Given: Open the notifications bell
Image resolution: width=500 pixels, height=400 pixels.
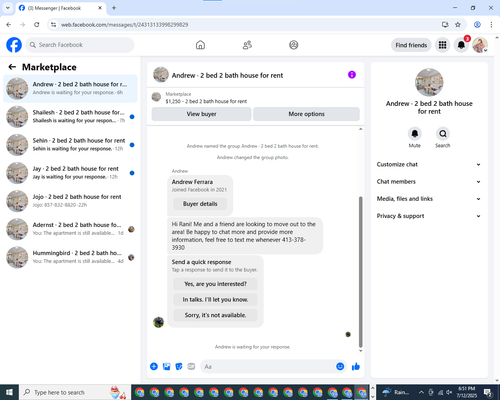Looking at the screenshot, I should click(x=461, y=45).
